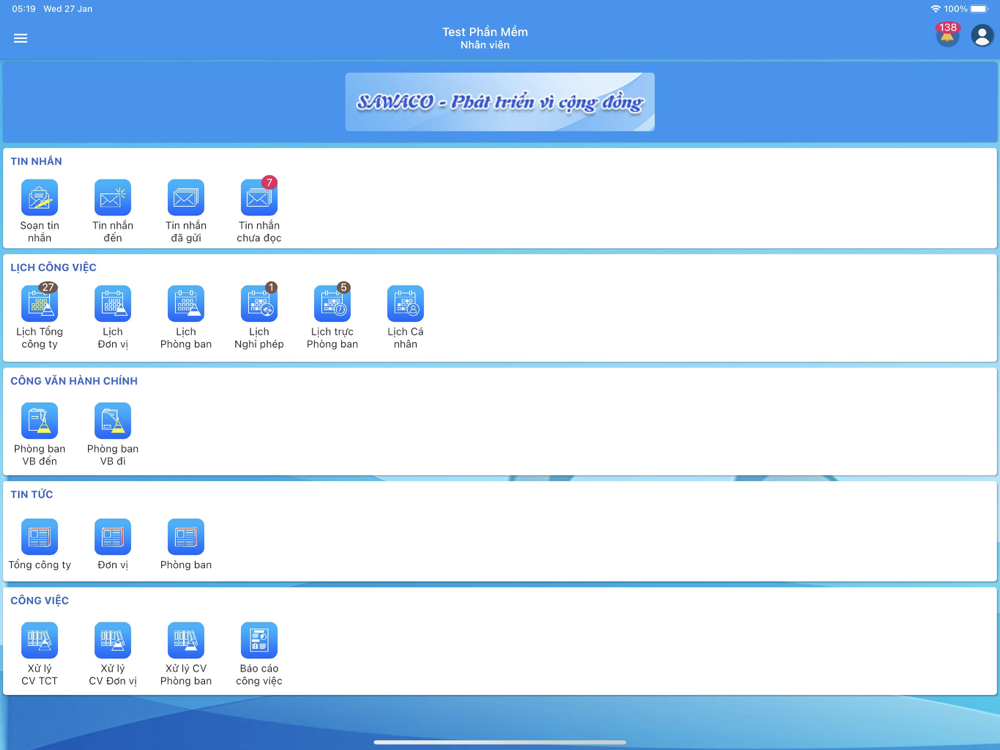Tap the SAWACO banner image

[x=500, y=102]
